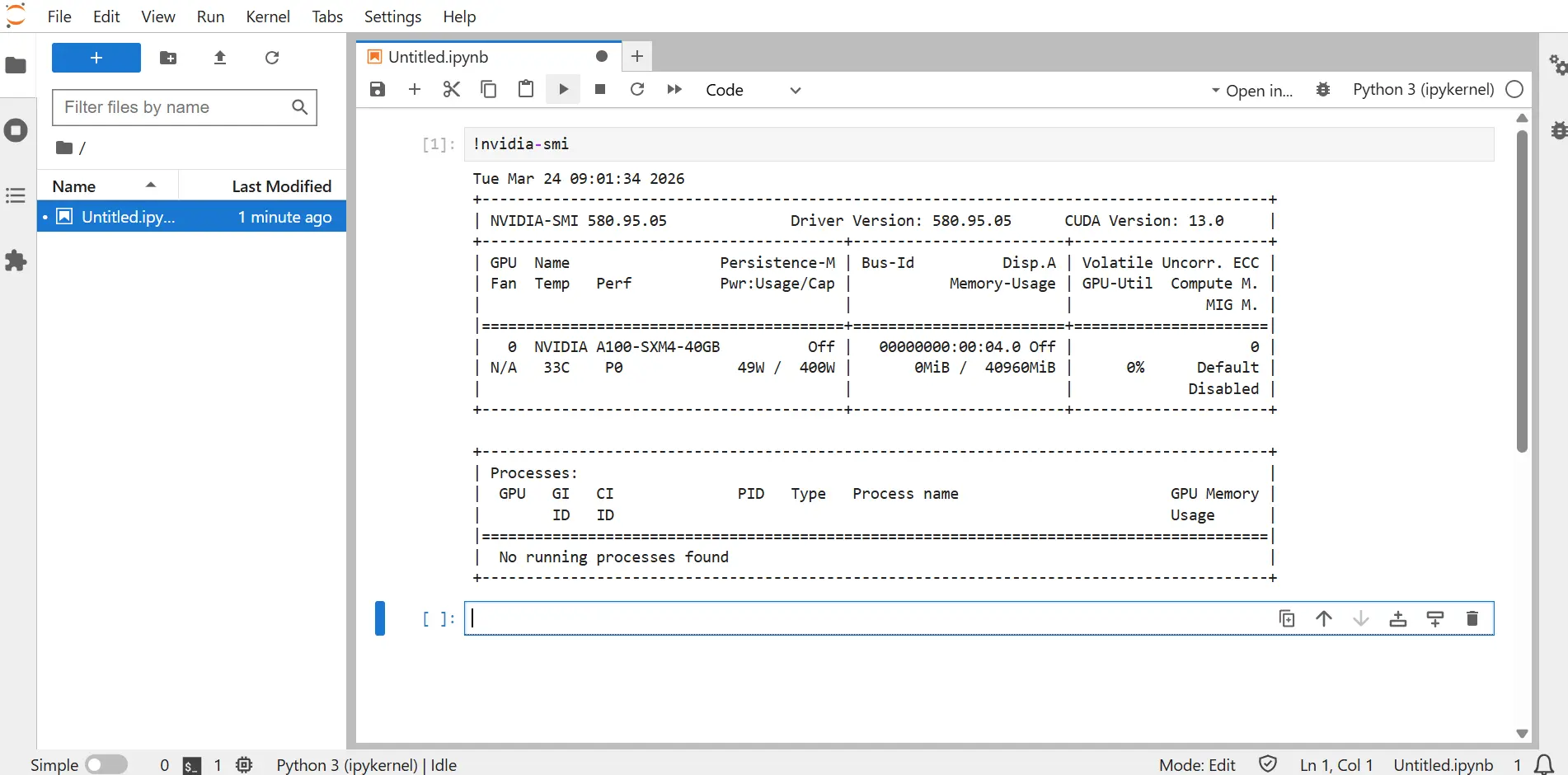
Task: Open the Extension Manager sidebar
Action: click(x=16, y=261)
